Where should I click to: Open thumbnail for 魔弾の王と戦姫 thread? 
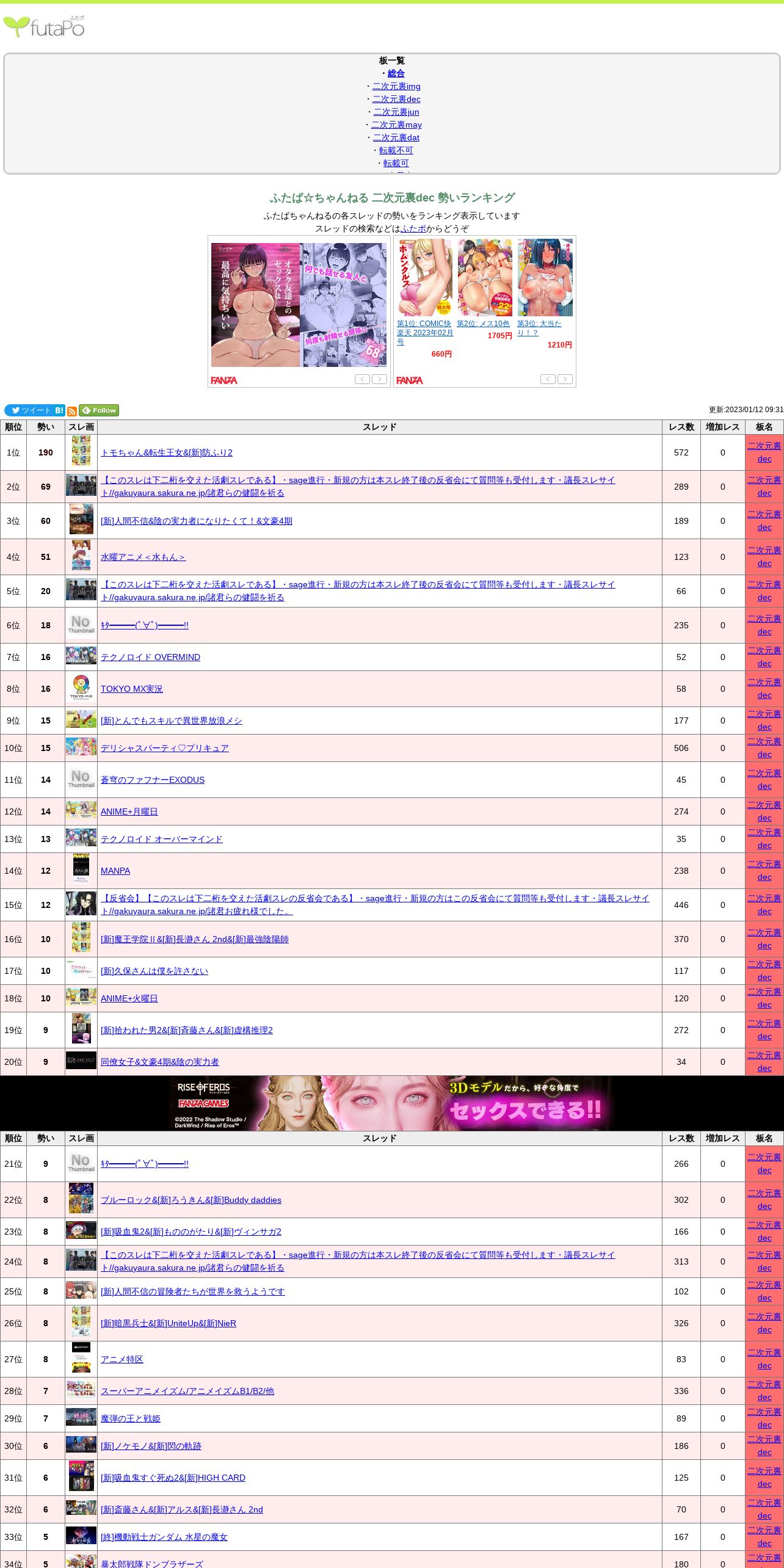pos(81,1417)
